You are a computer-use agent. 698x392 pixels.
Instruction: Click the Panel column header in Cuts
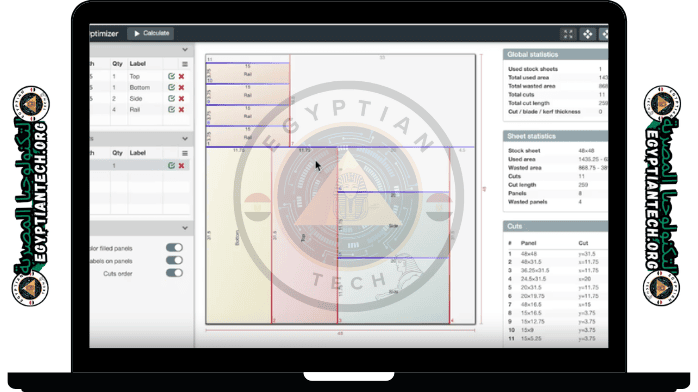[x=528, y=243]
